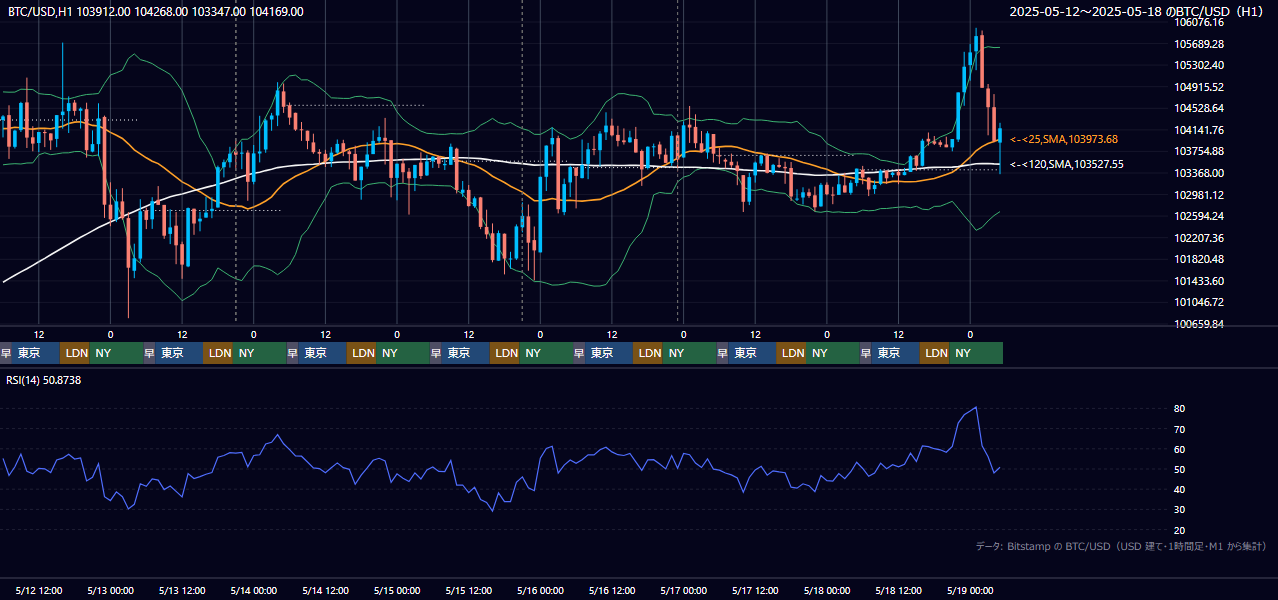Select the 2025-05-12～2025-05-18 date range title
The width and height of the screenshot is (1278, 600).
point(1138,12)
